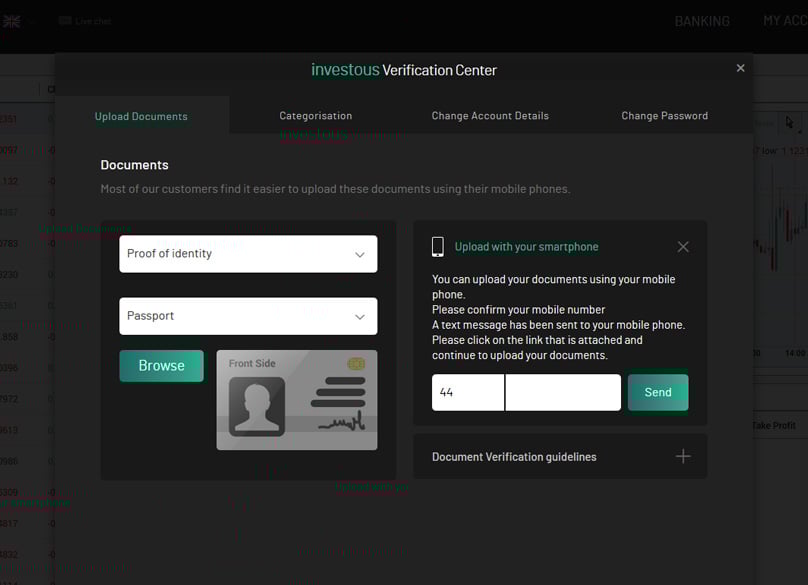Expand Document Verification guidelines section
Viewport: 808px width, 585px height.
tap(514, 457)
